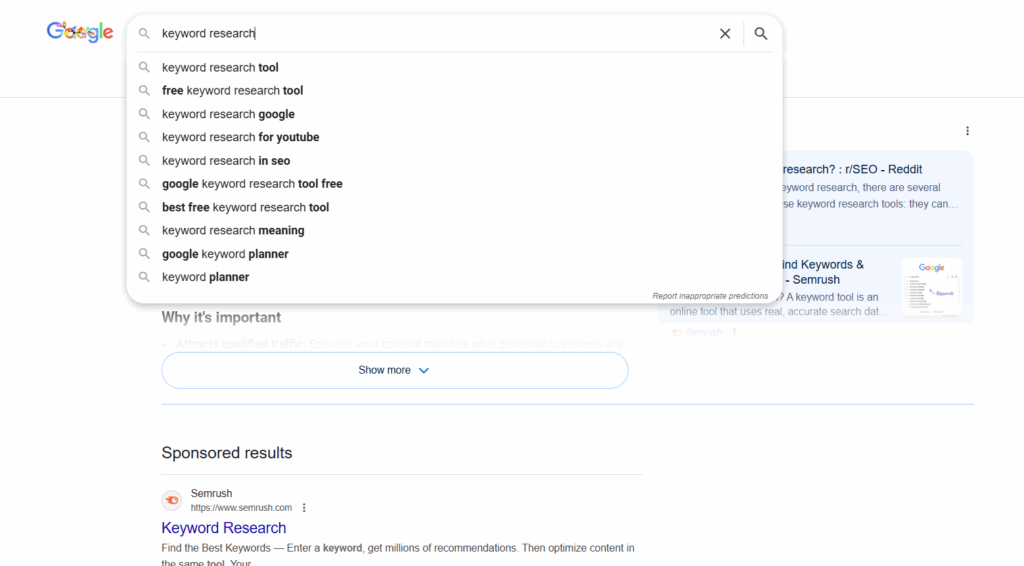Viewport: 1024px width, 566px height.
Task: Open the r/SEO Reddit result
Action: (x=852, y=169)
